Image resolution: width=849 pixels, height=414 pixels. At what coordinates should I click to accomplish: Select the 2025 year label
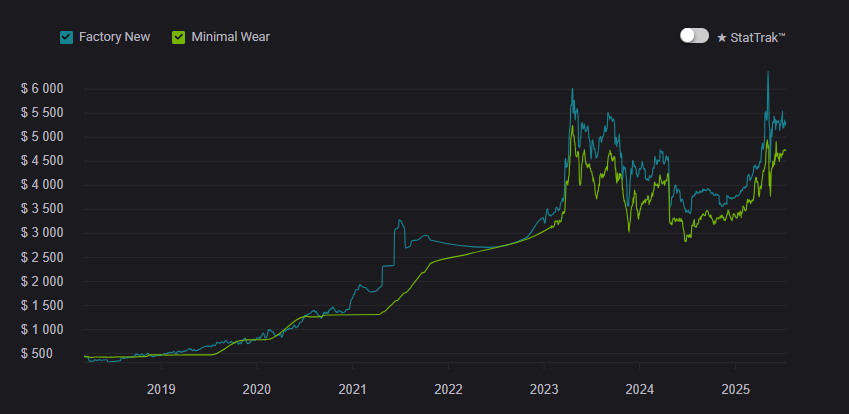click(x=736, y=389)
